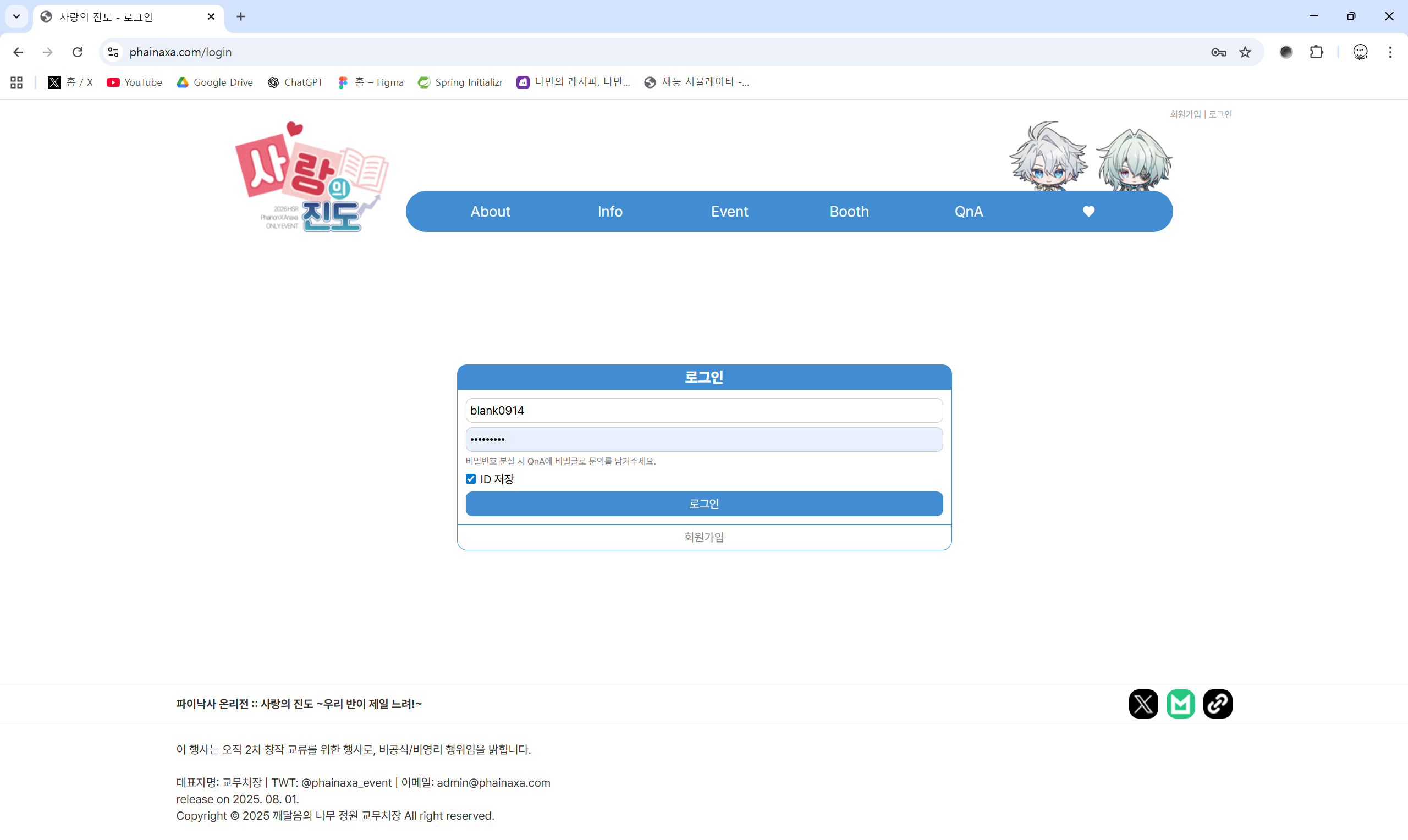
Task: Open the browser extensions puzzle icon
Action: (1316, 52)
